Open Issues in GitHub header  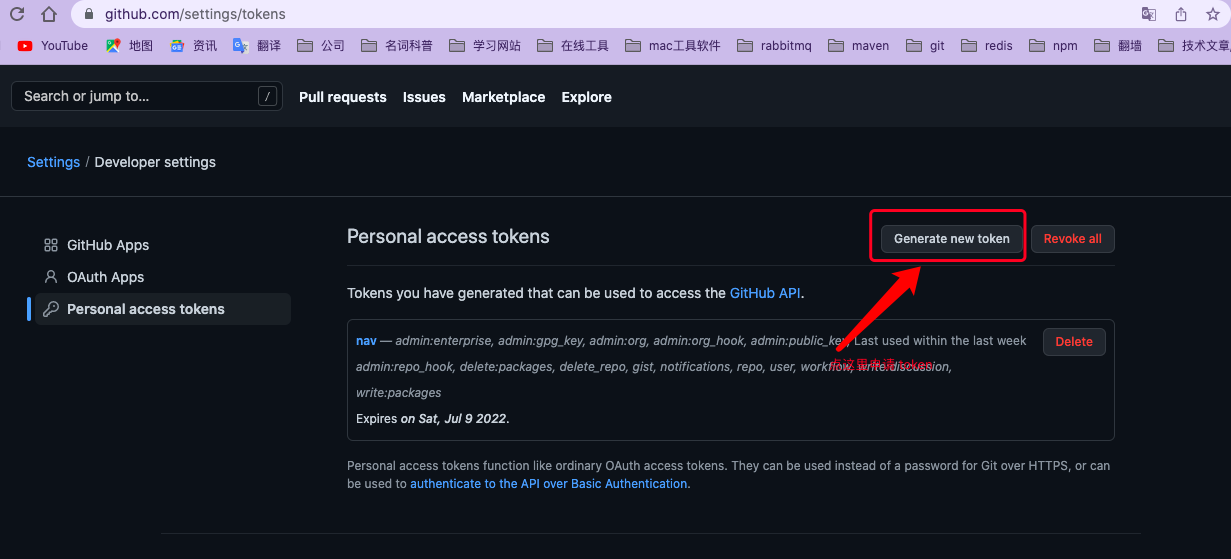tap(424, 97)
